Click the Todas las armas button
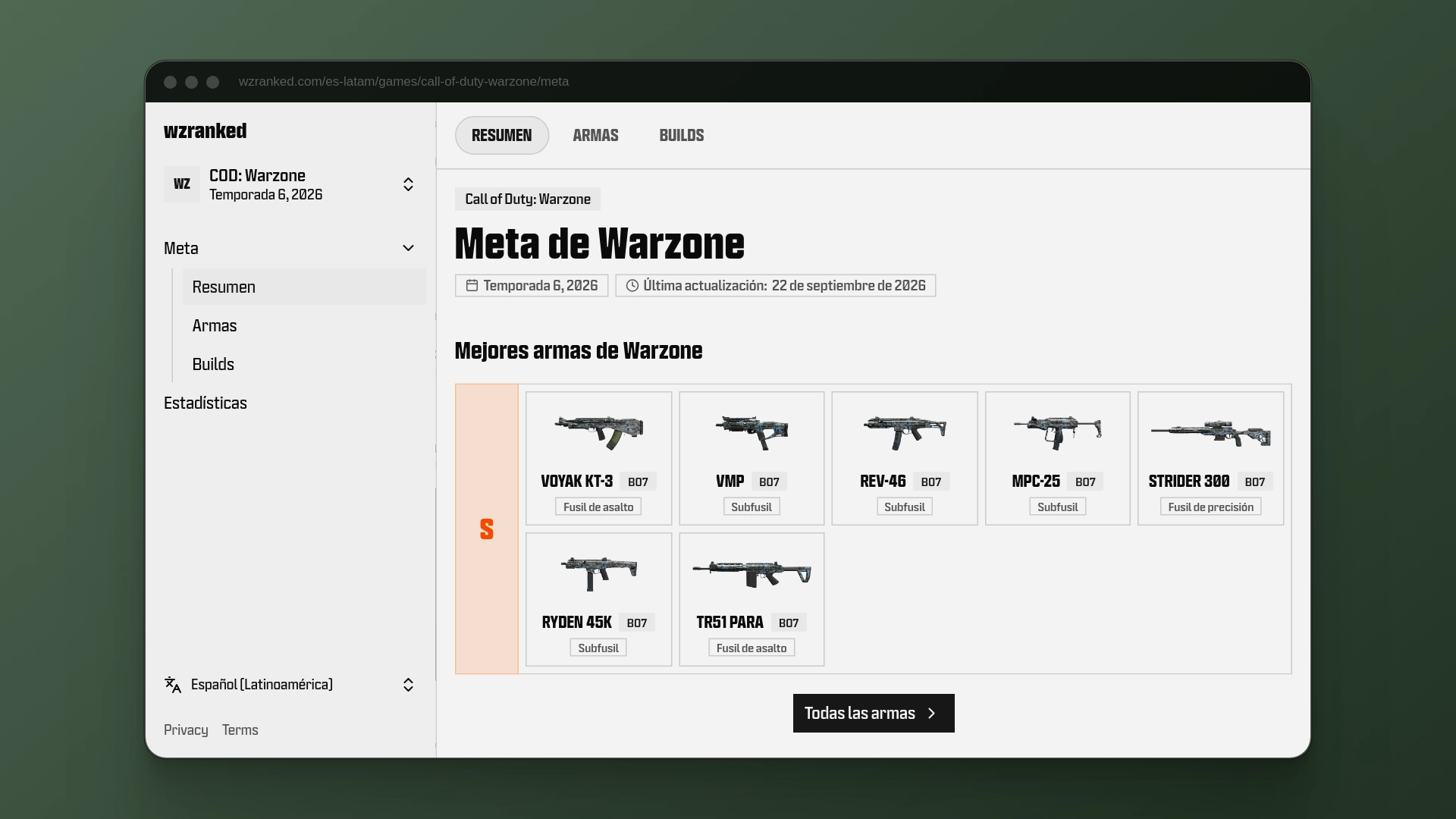Screen dimensions: 1456x819 [x=874, y=713]
